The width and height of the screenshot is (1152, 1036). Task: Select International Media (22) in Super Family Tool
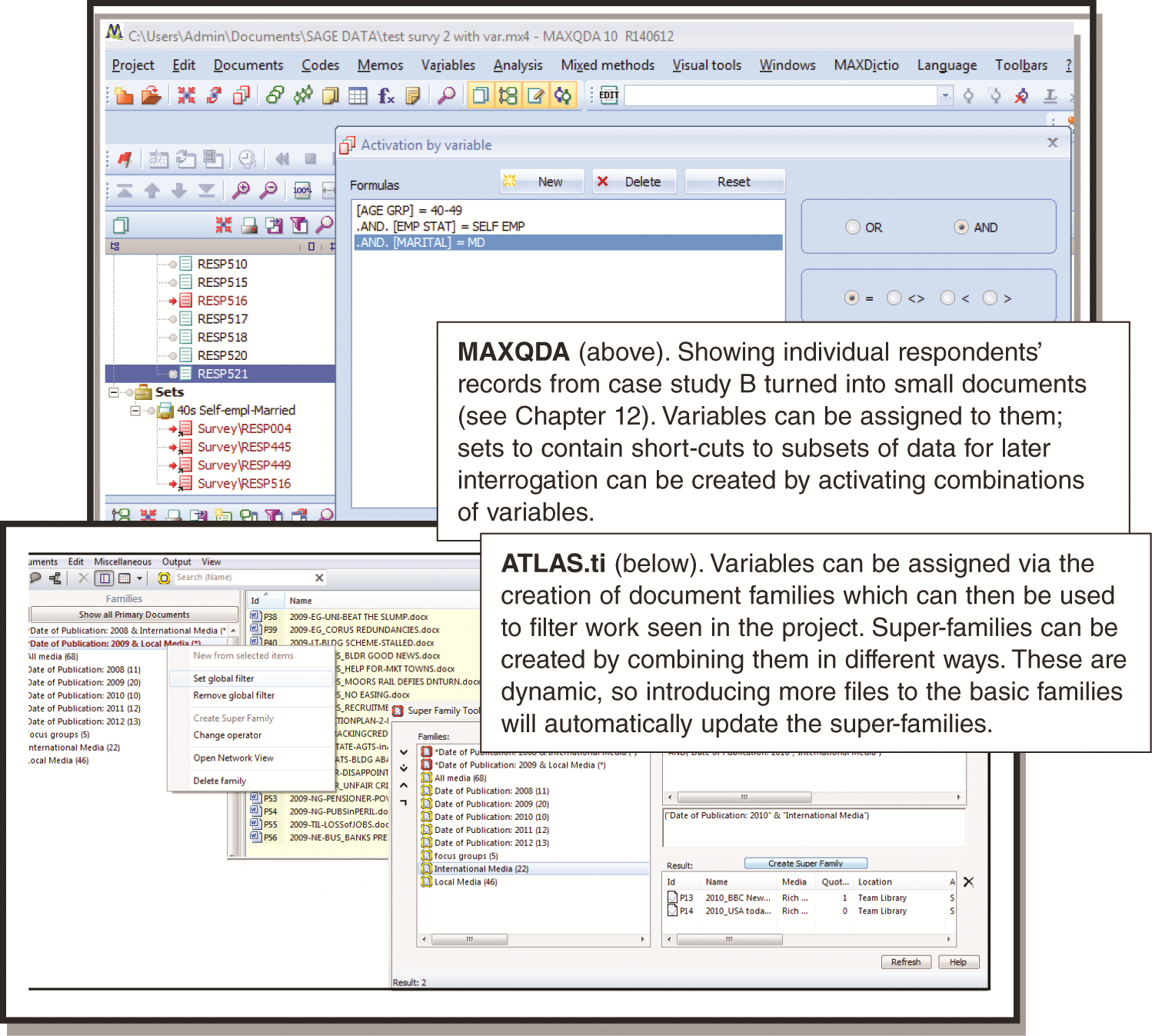coord(534,869)
